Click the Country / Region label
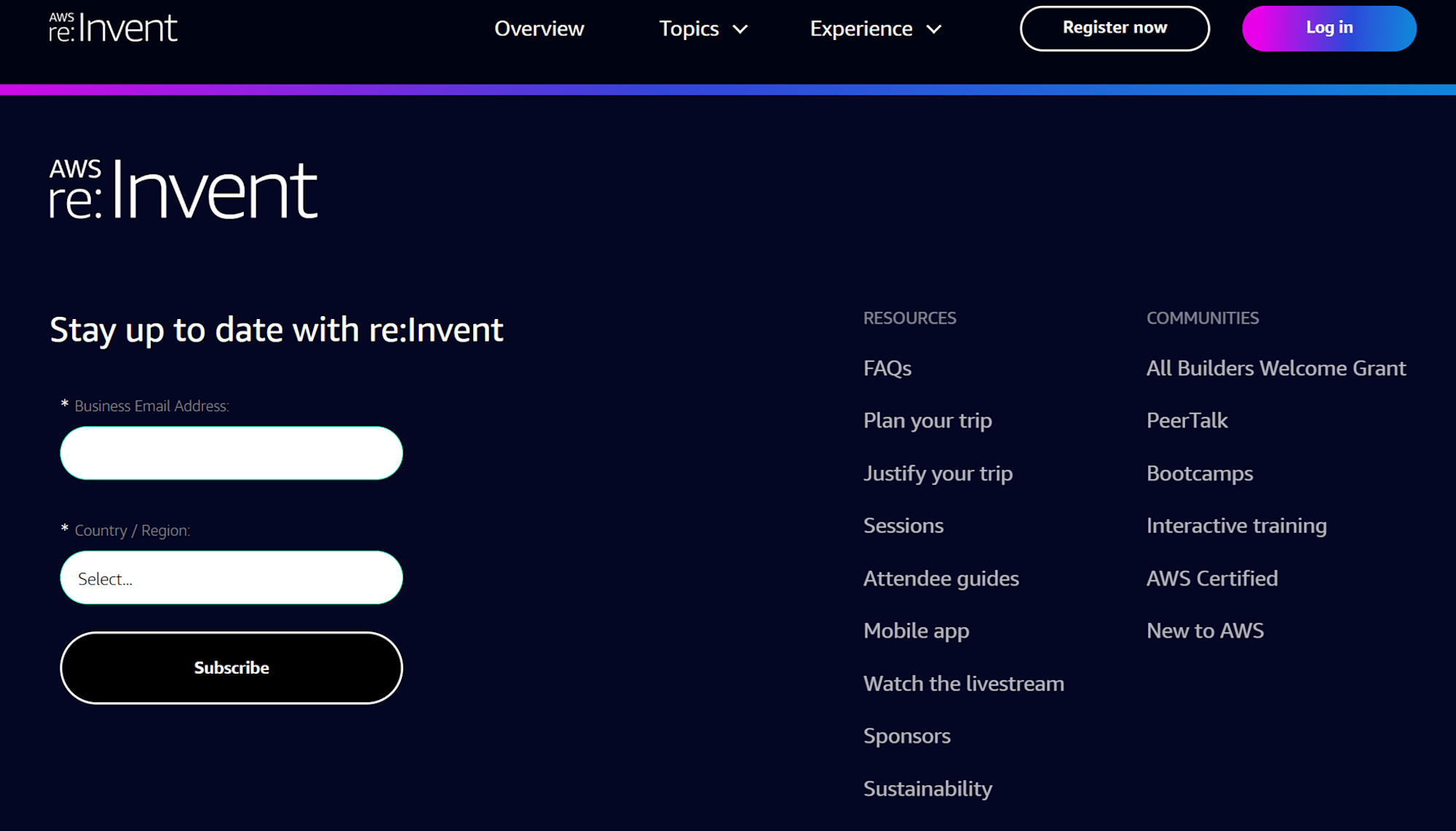1456x831 pixels. [132, 531]
